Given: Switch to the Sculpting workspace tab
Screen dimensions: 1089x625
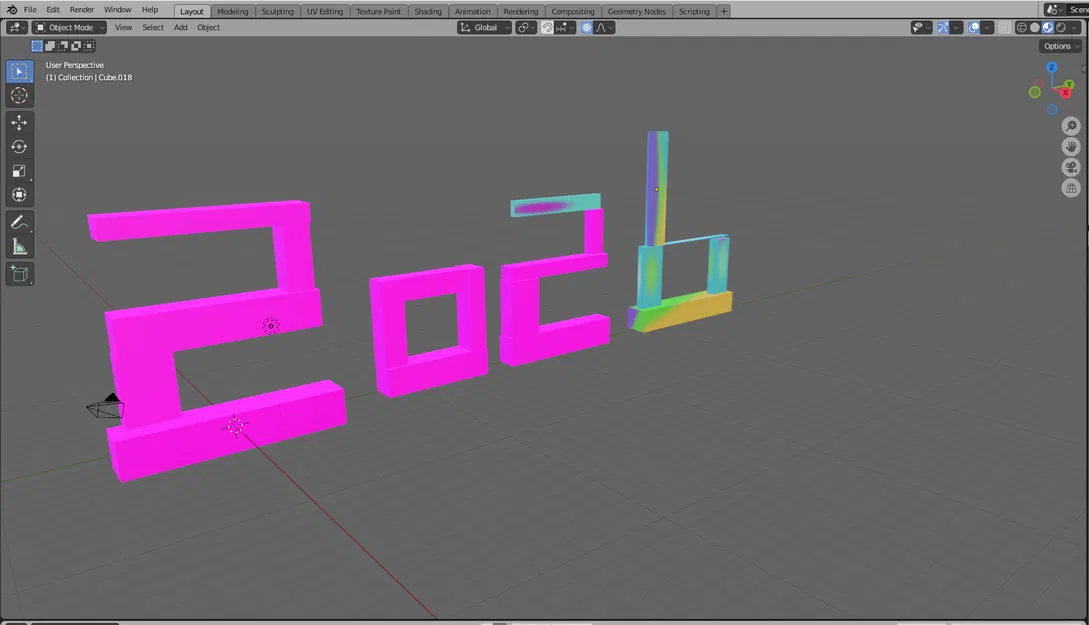Looking at the screenshot, I should 277,11.
